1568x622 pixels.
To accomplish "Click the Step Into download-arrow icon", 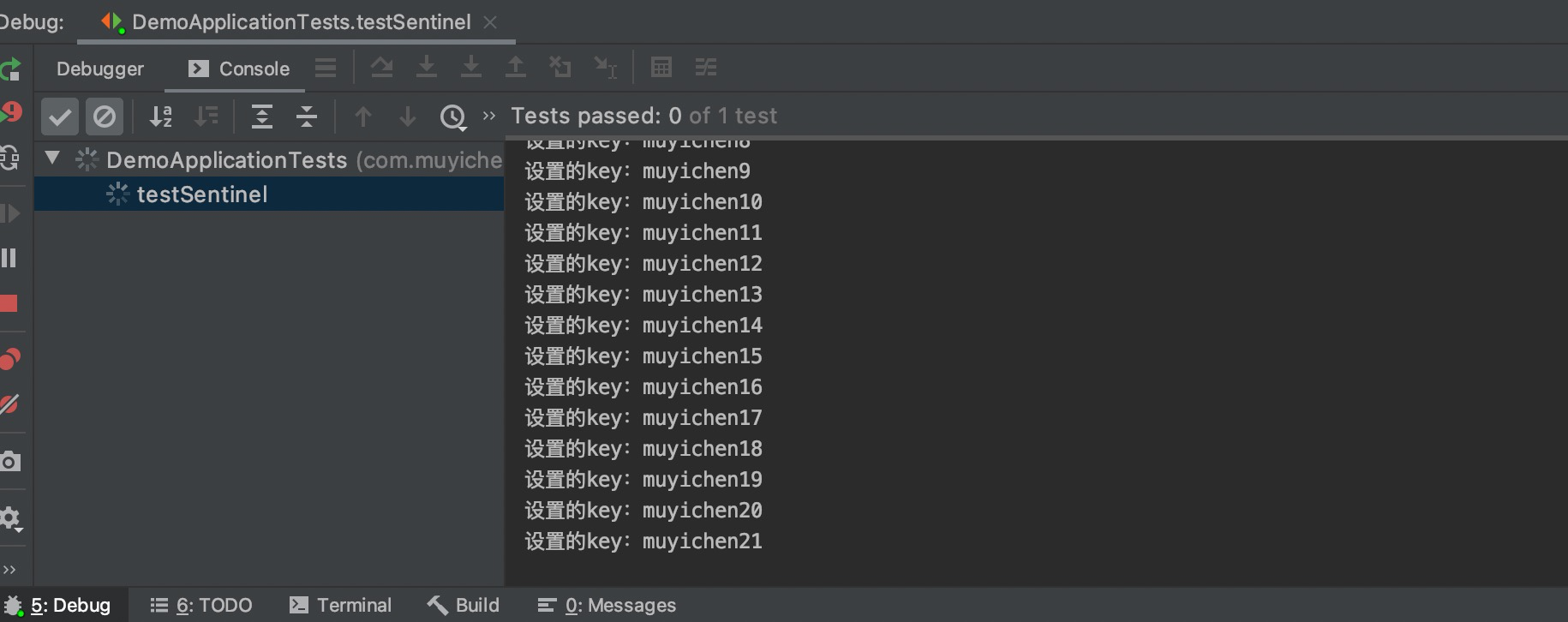I will [426, 67].
